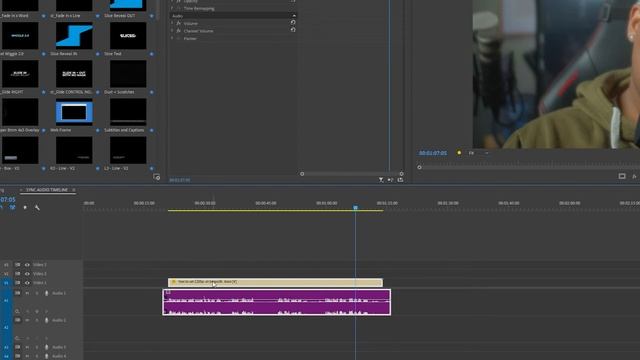Close the SYNC AUDIO TIMELINE tab
Screen dimensions: 640x360
click(x=22, y=190)
